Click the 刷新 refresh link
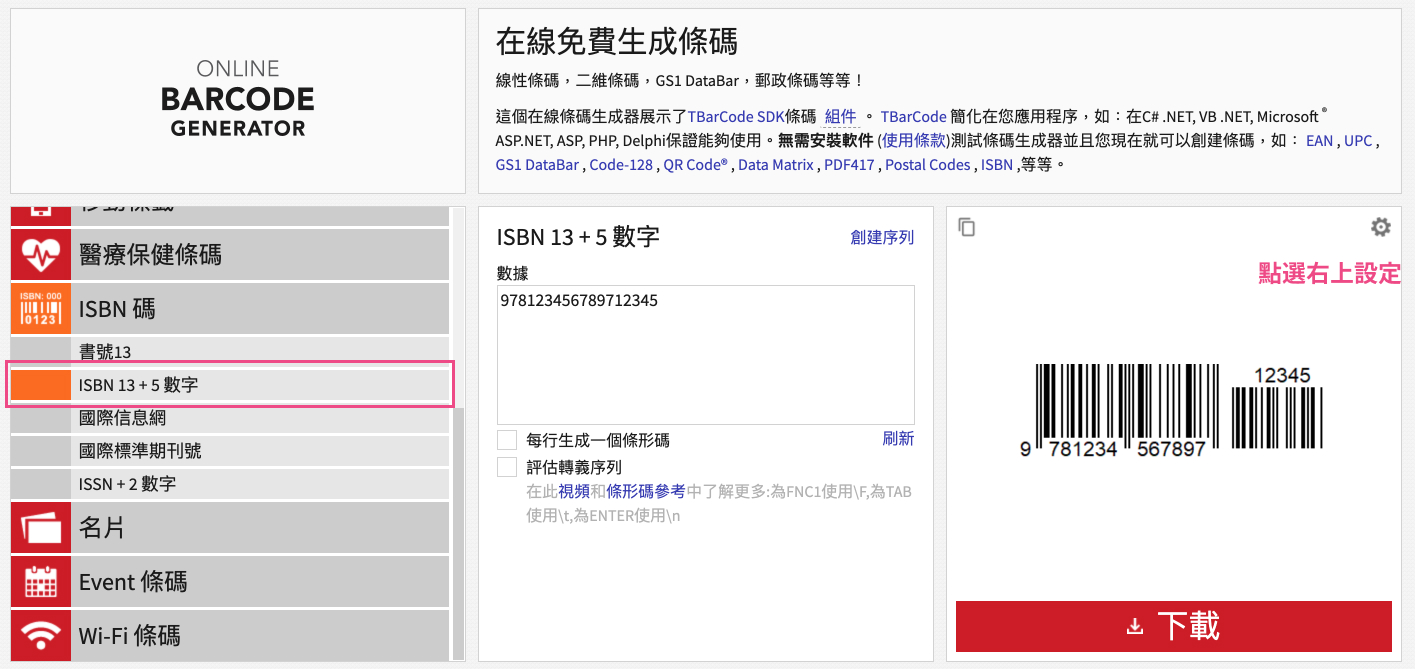1415x669 pixels. (x=897, y=438)
